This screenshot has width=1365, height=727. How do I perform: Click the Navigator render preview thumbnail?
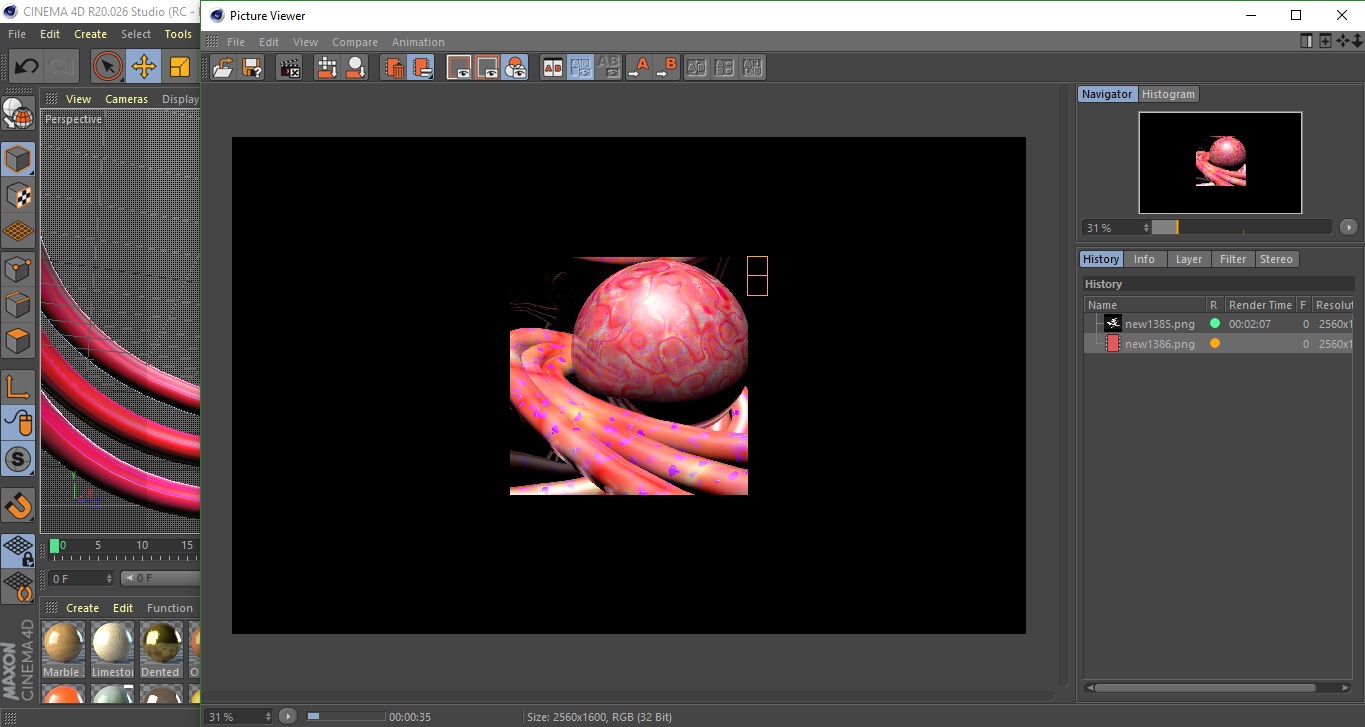1220,162
